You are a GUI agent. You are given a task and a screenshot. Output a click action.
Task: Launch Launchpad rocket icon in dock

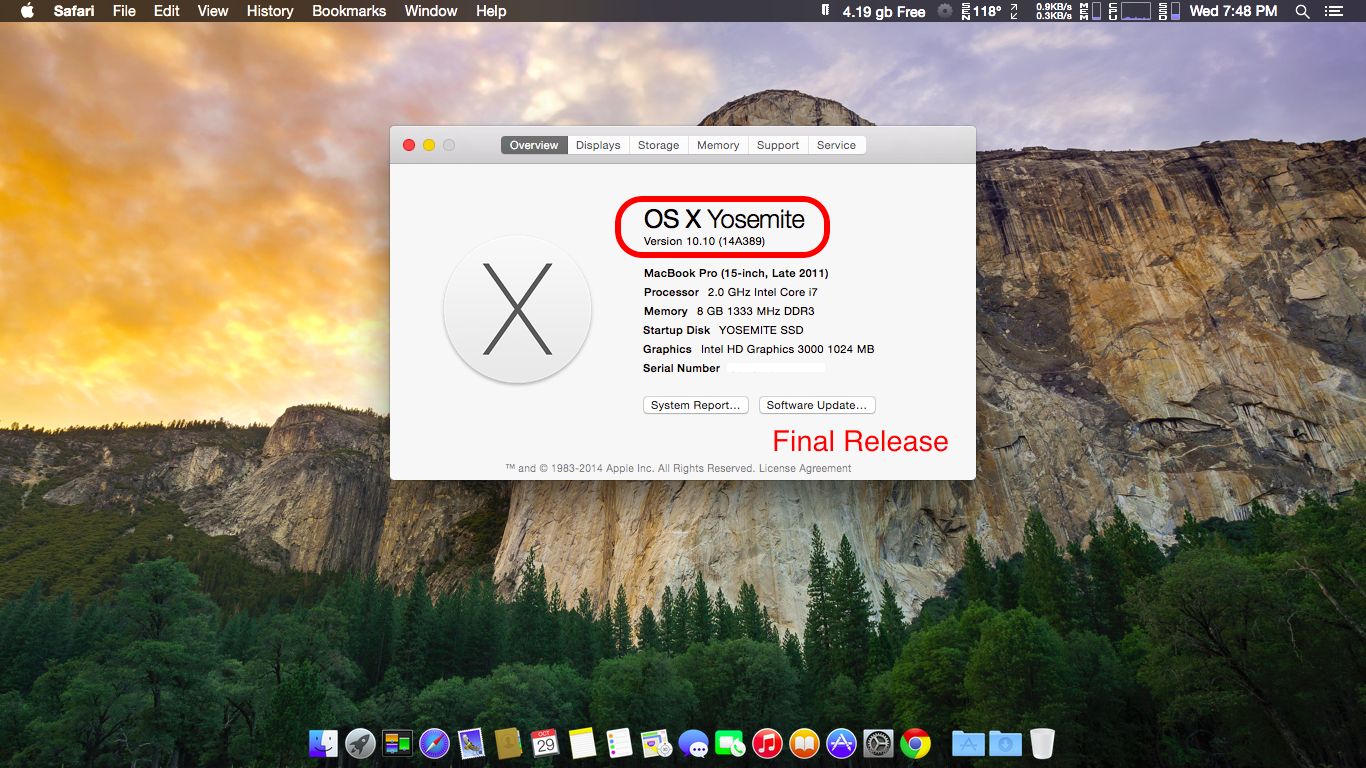pyautogui.click(x=360, y=743)
